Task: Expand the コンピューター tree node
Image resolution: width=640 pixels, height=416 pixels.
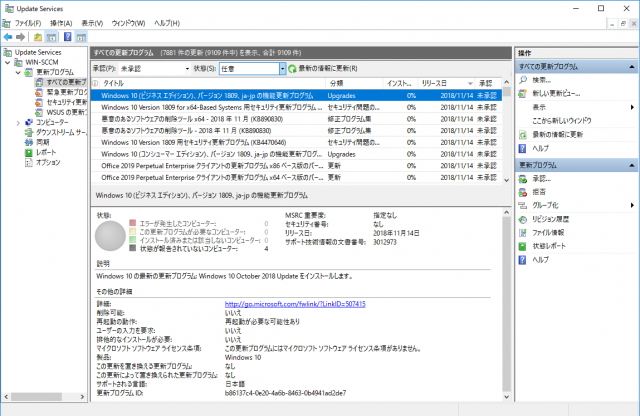Action: 18,122
